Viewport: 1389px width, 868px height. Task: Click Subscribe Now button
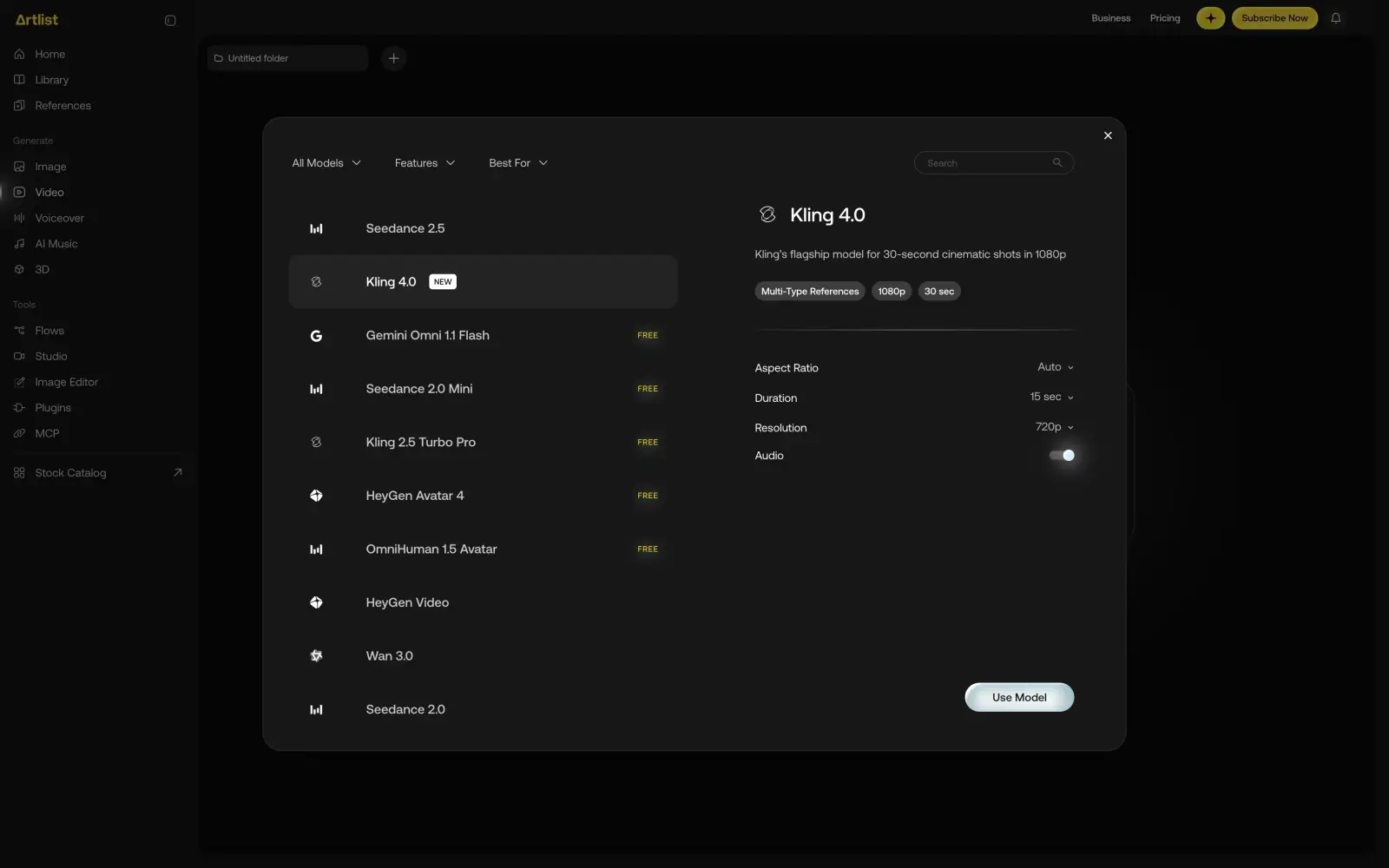[1274, 18]
